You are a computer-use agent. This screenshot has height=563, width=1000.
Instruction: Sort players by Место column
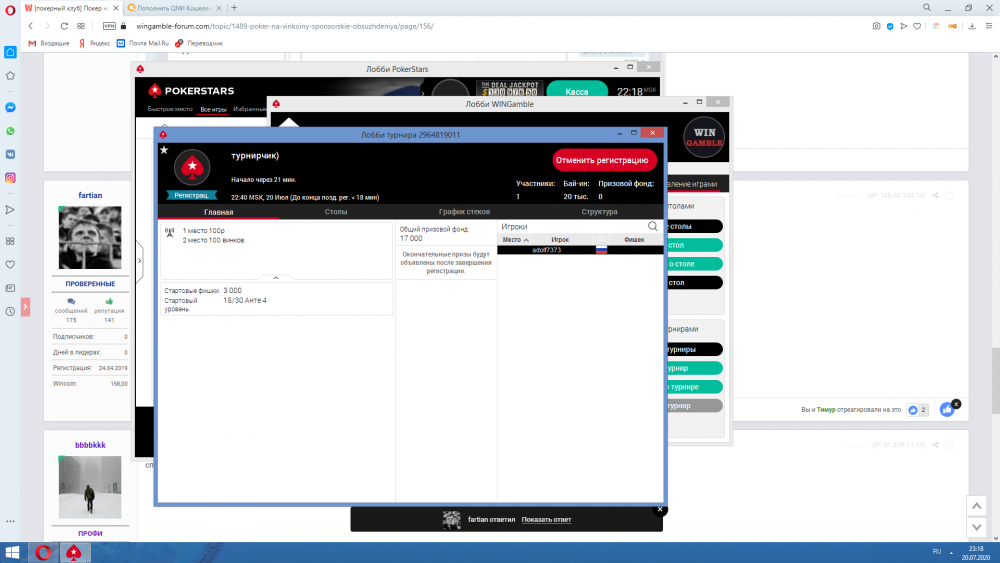tap(515, 240)
